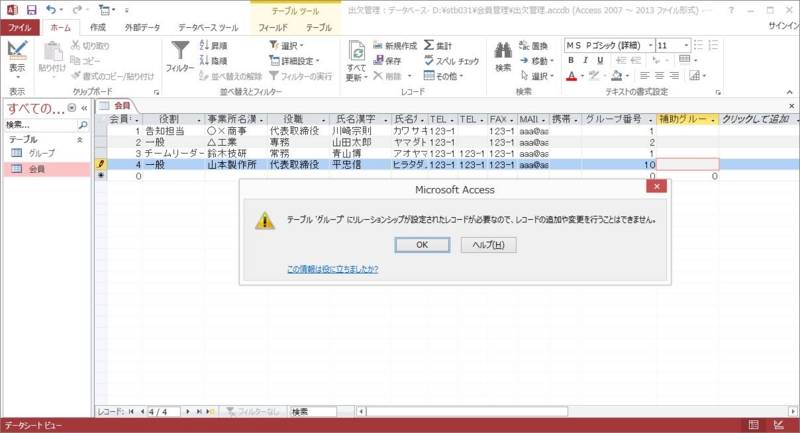Open the その他 dropdown

pos(443,76)
